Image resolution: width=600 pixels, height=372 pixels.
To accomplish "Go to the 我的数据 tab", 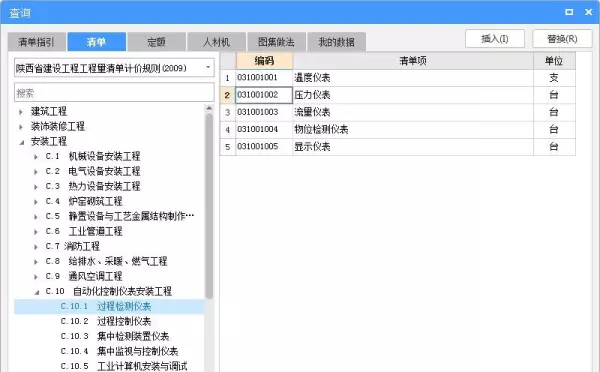I will pyautogui.click(x=336, y=42).
